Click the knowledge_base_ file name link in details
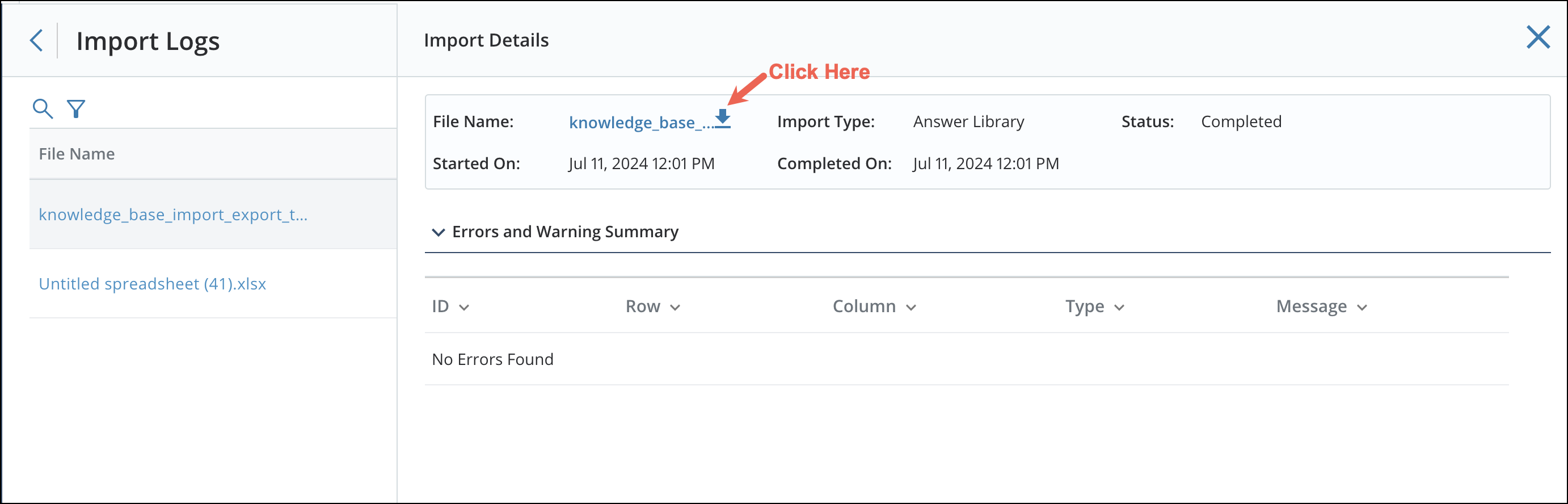This screenshot has height=504, width=1568. [x=640, y=123]
